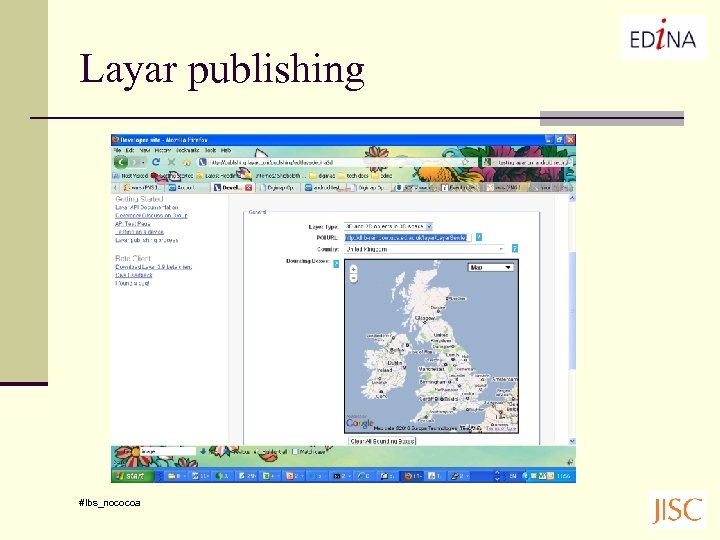720x540 pixels.
Task: Open the Layer Type dropdown
Action: (x=388, y=226)
